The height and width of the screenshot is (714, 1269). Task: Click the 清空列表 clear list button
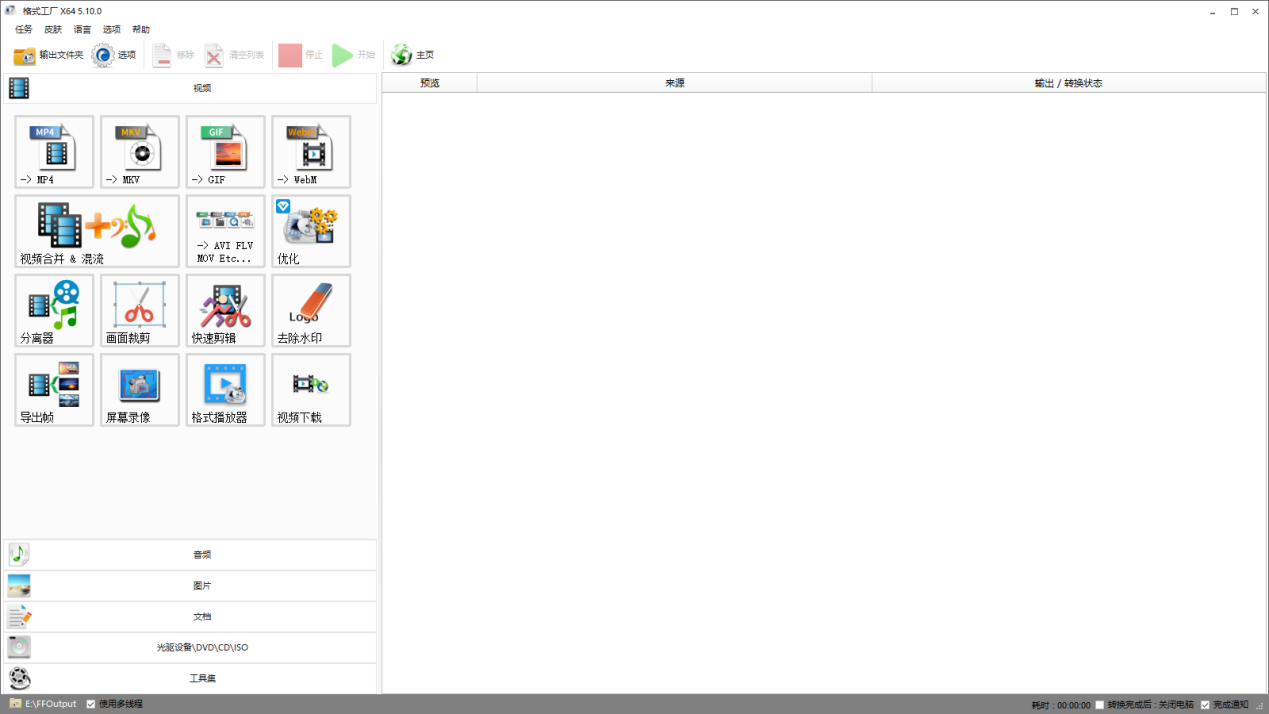234,55
